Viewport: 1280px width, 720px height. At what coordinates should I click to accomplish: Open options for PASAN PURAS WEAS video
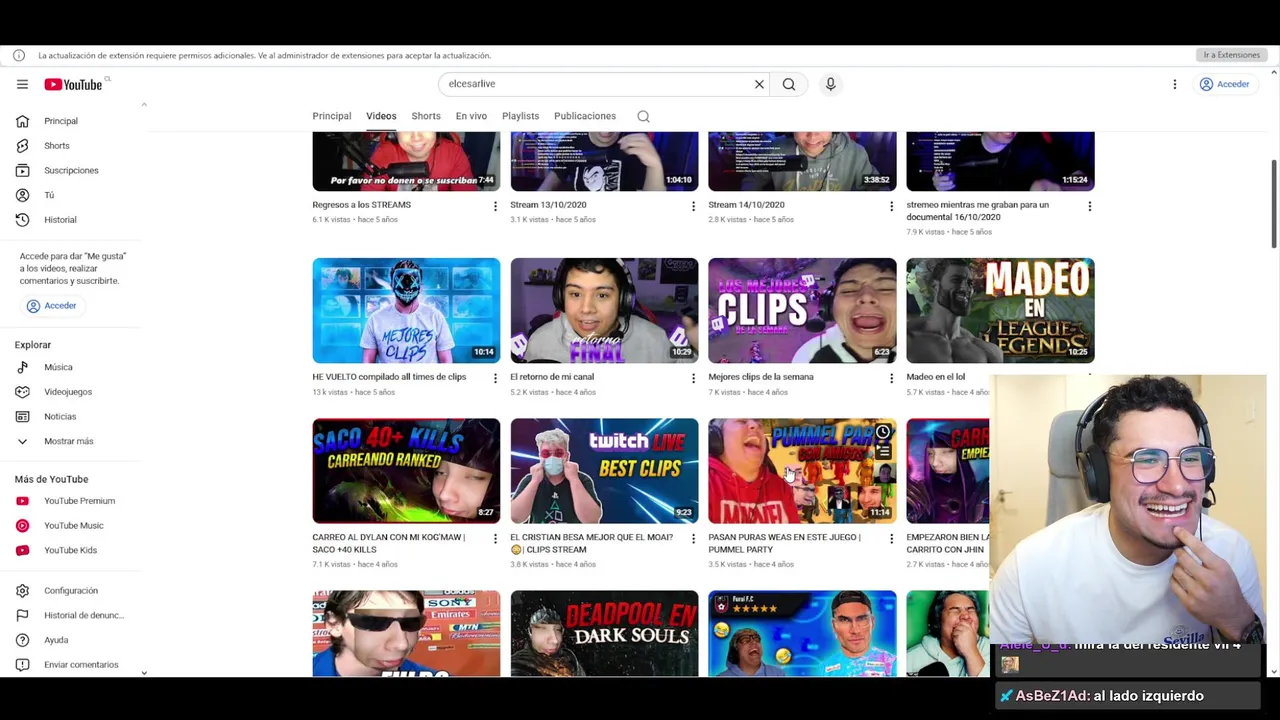point(891,539)
